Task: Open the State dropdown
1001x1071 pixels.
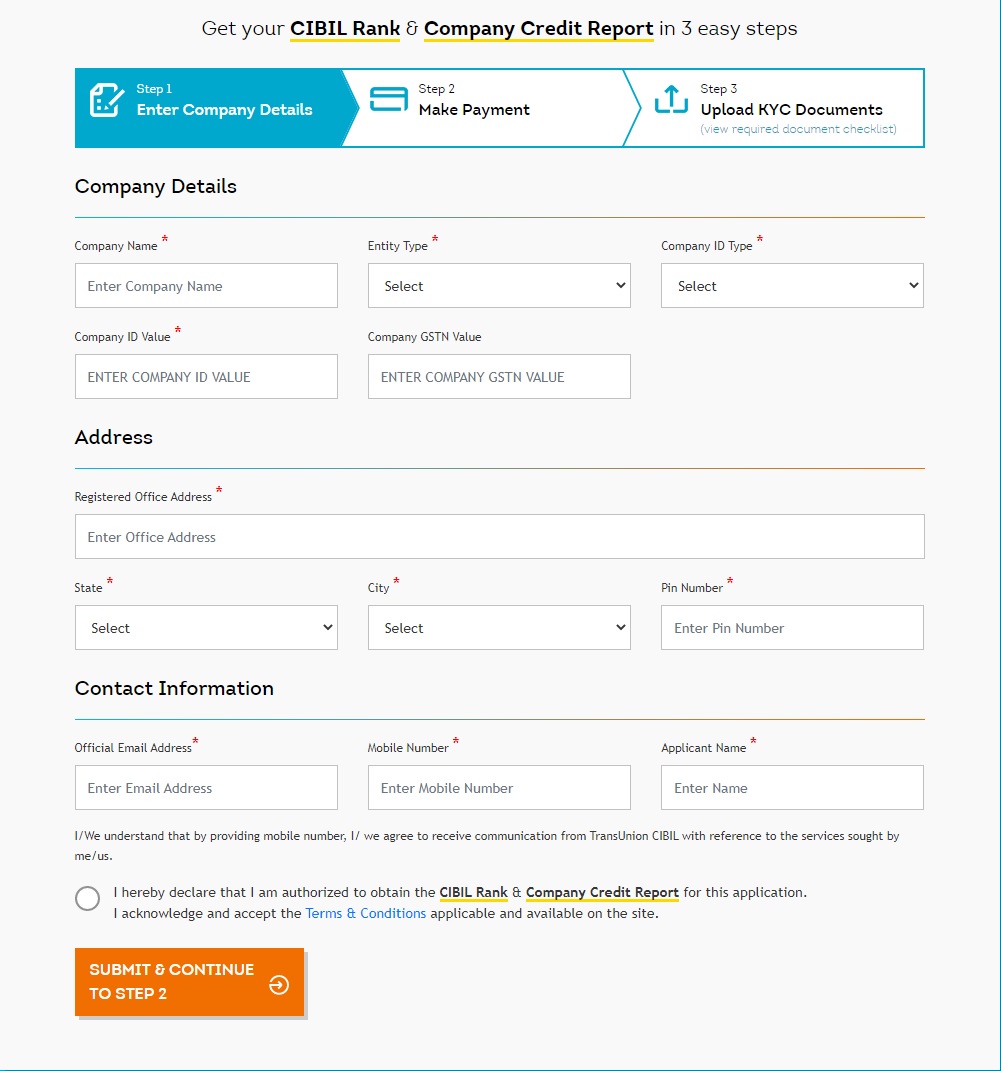Action: coord(206,628)
